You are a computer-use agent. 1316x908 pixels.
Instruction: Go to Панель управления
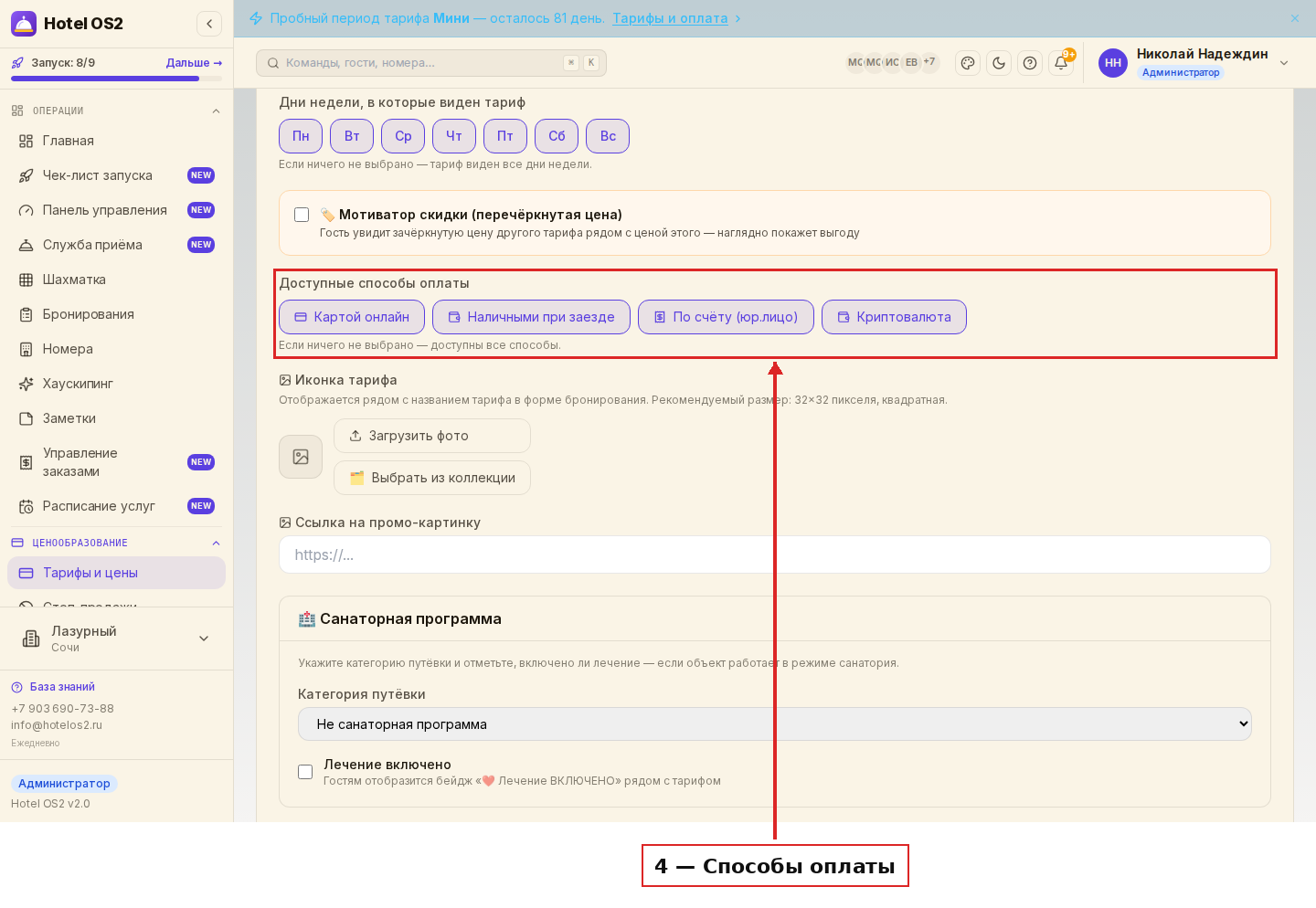coord(116,210)
